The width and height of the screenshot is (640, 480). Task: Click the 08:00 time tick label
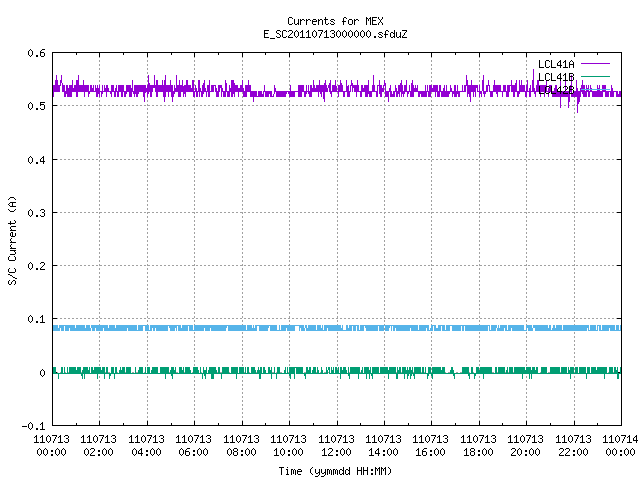[241, 452]
